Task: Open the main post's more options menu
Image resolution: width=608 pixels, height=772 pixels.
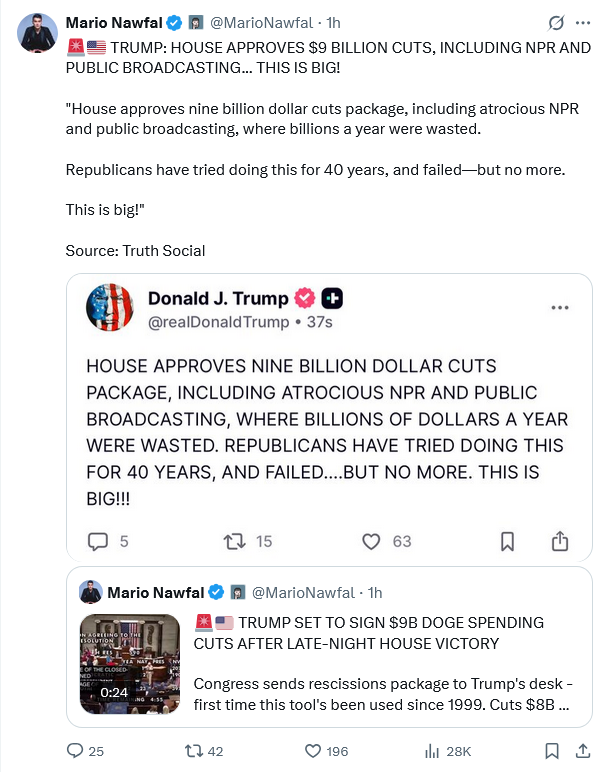Action: [583, 22]
